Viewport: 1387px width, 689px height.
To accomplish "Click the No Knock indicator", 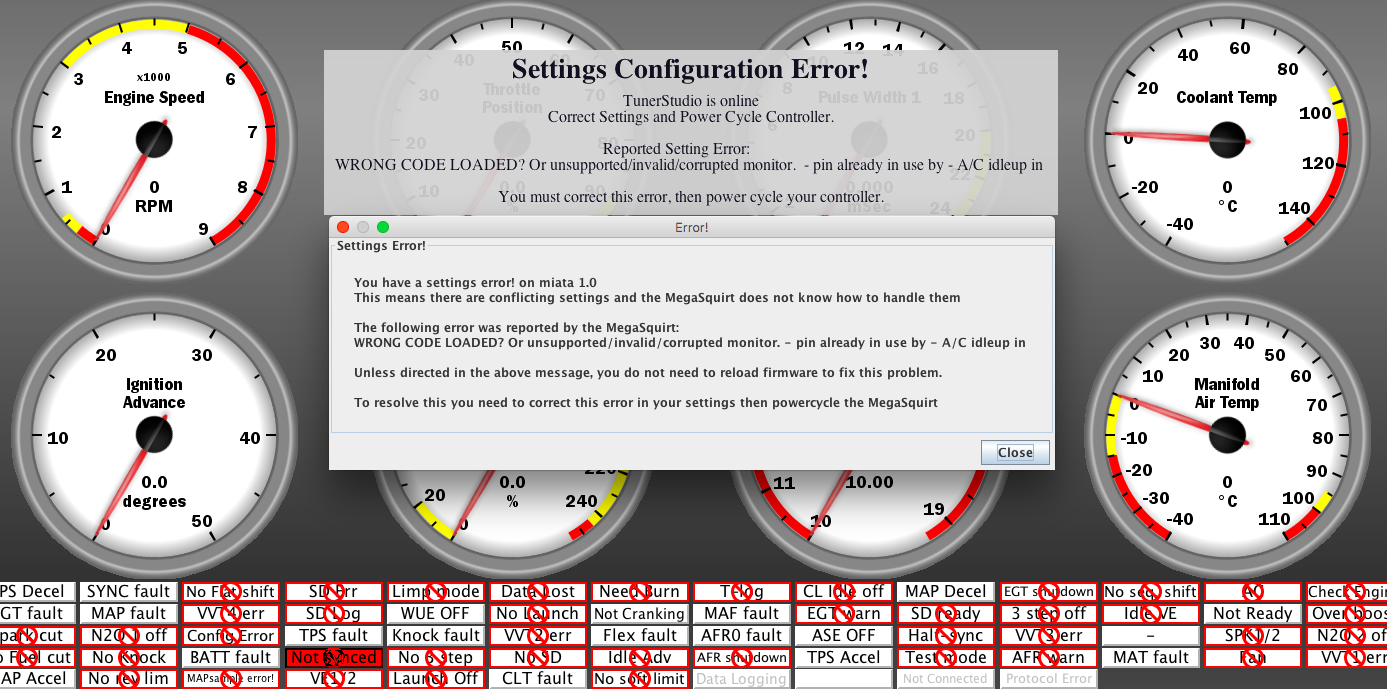I will coord(128,657).
